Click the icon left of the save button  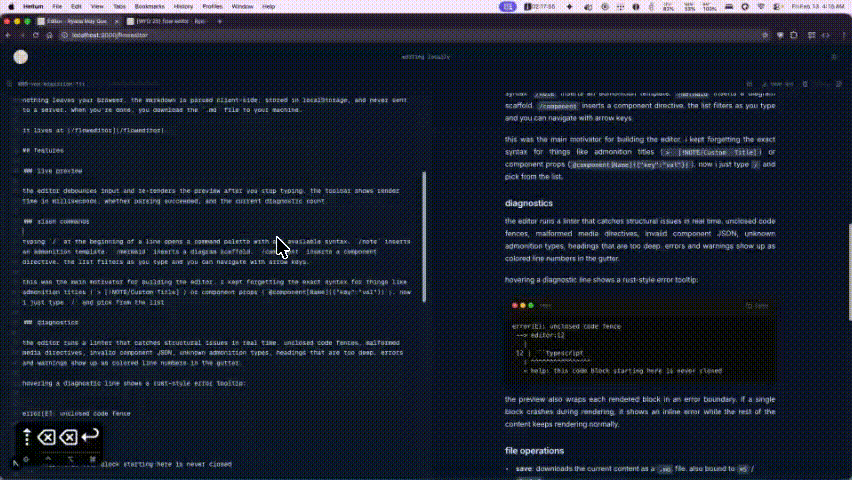tap(749, 84)
